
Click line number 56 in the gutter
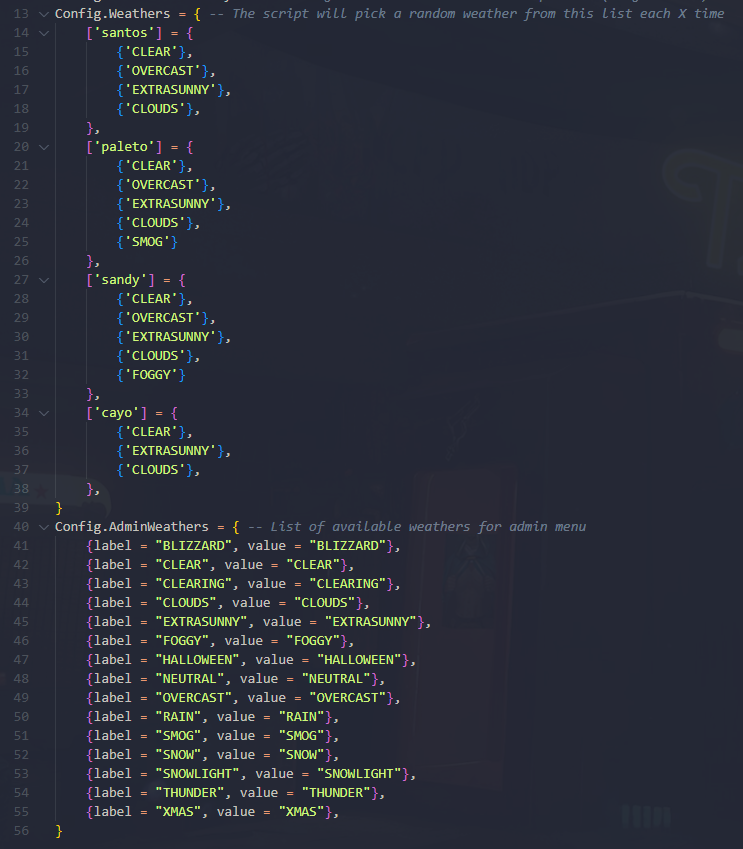[x=21, y=831]
